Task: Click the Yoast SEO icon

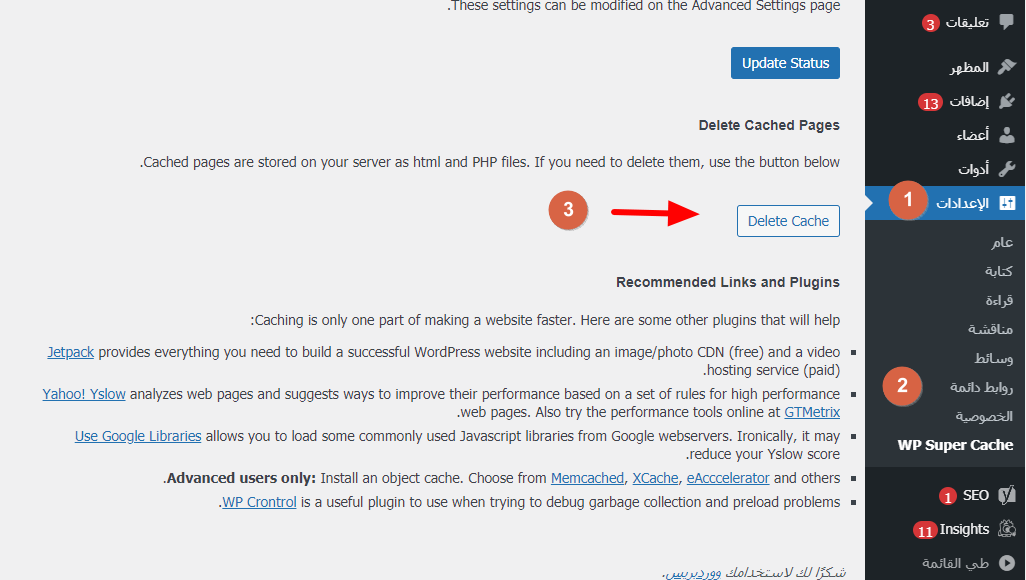Action: point(1006,495)
